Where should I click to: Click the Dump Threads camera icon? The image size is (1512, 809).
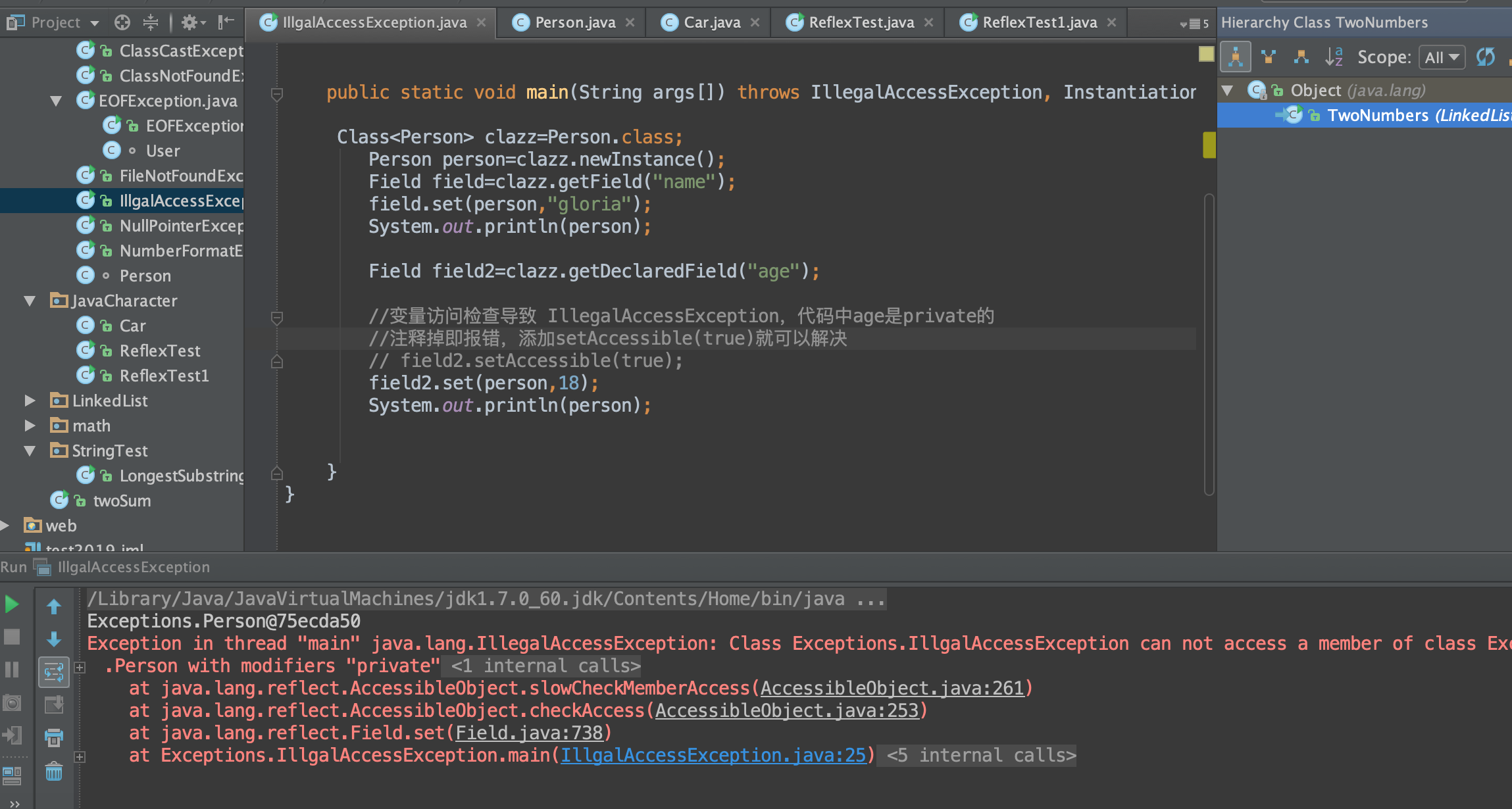pyautogui.click(x=12, y=703)
